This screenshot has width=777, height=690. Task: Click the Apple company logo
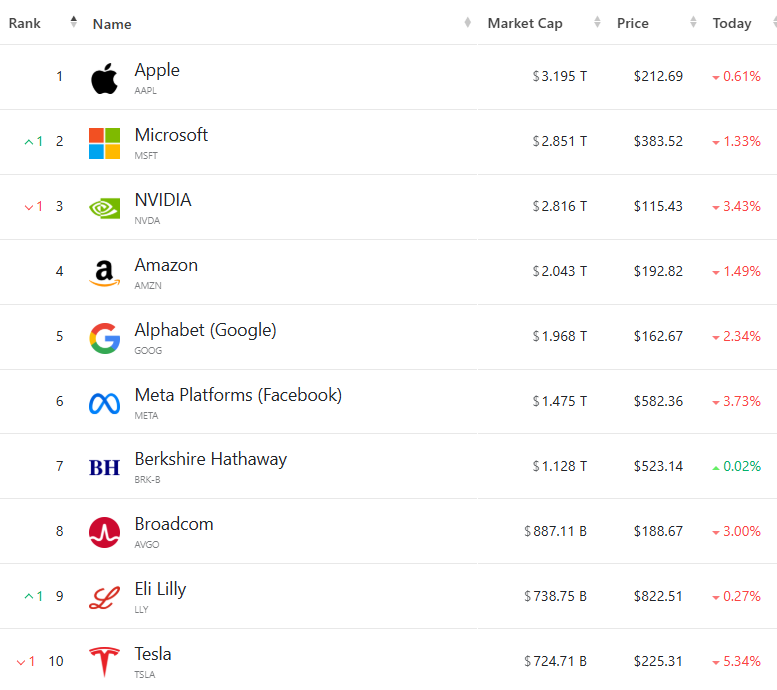[104, 78]
